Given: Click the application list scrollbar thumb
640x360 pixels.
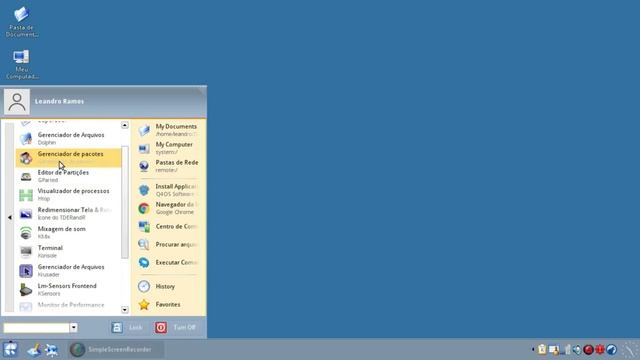Looking at the screenshot, I should pyautogui.click(x=124, y=202).
